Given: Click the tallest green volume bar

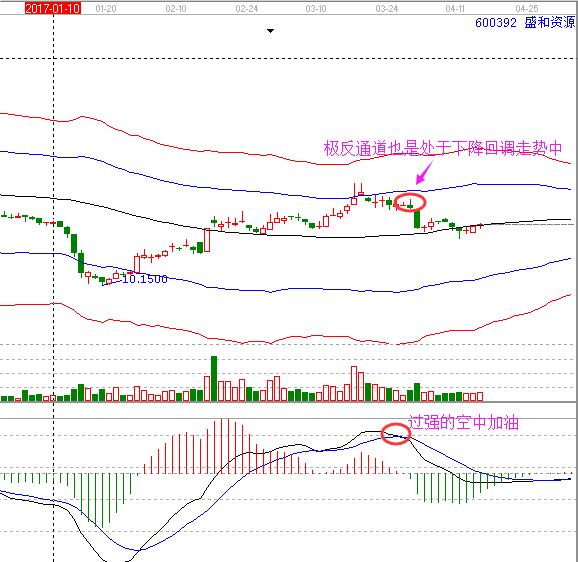Looking at the screenshot, I should point(214,378).
